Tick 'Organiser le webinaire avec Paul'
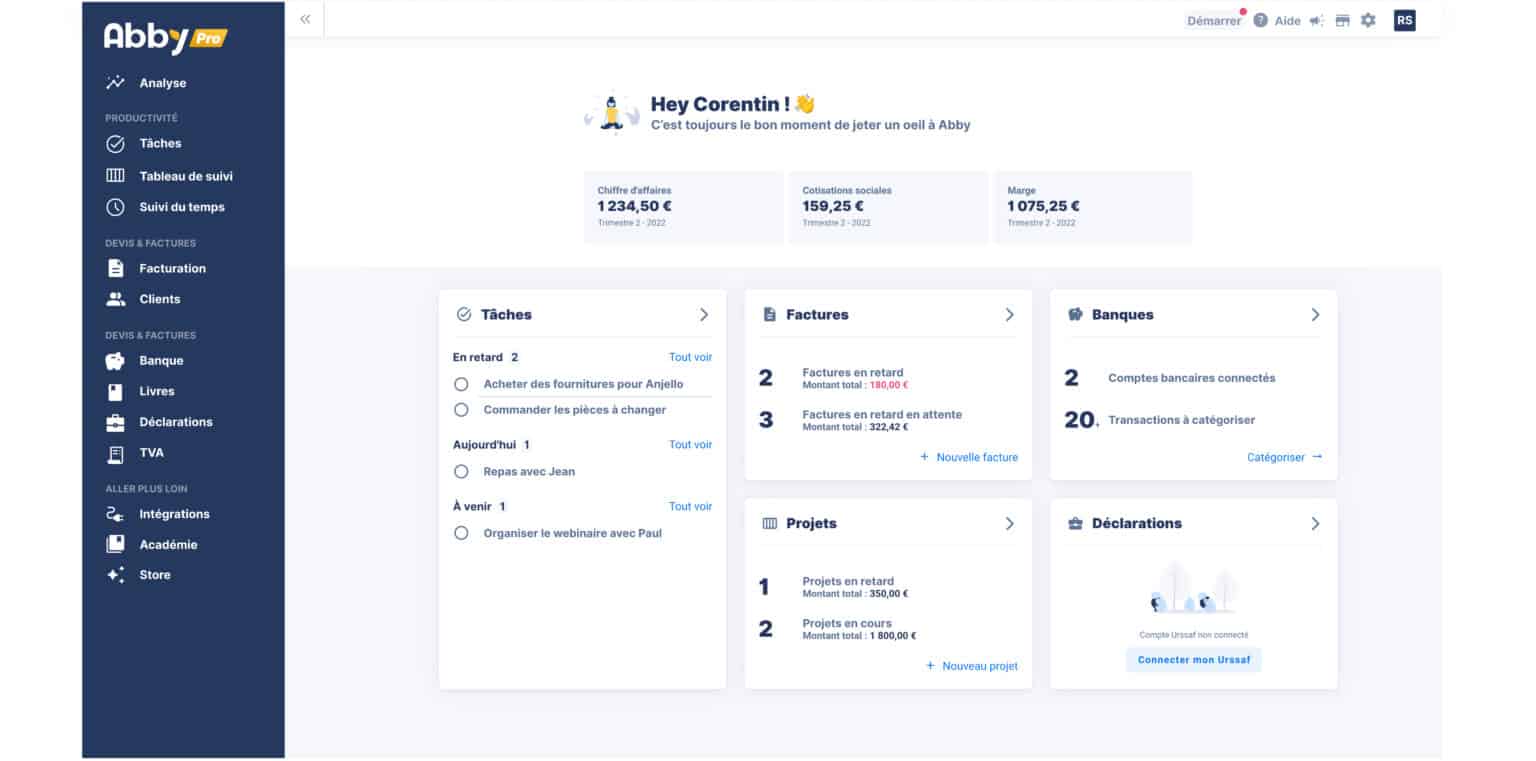Screen dimensions: 1536x761 (x=461, y=533)
